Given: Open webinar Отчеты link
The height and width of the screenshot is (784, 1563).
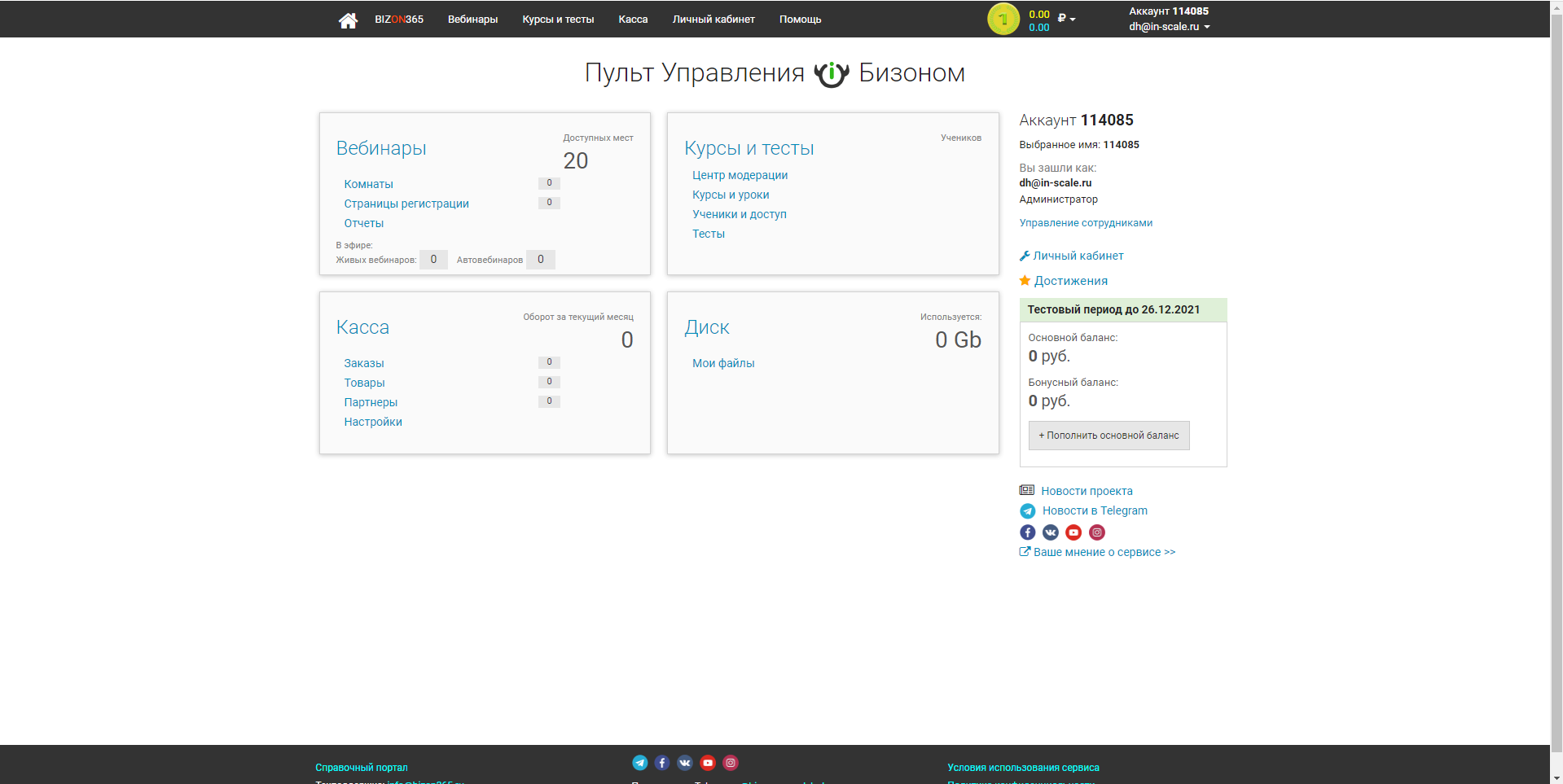Looking at the screenshot, I should 363,223.
